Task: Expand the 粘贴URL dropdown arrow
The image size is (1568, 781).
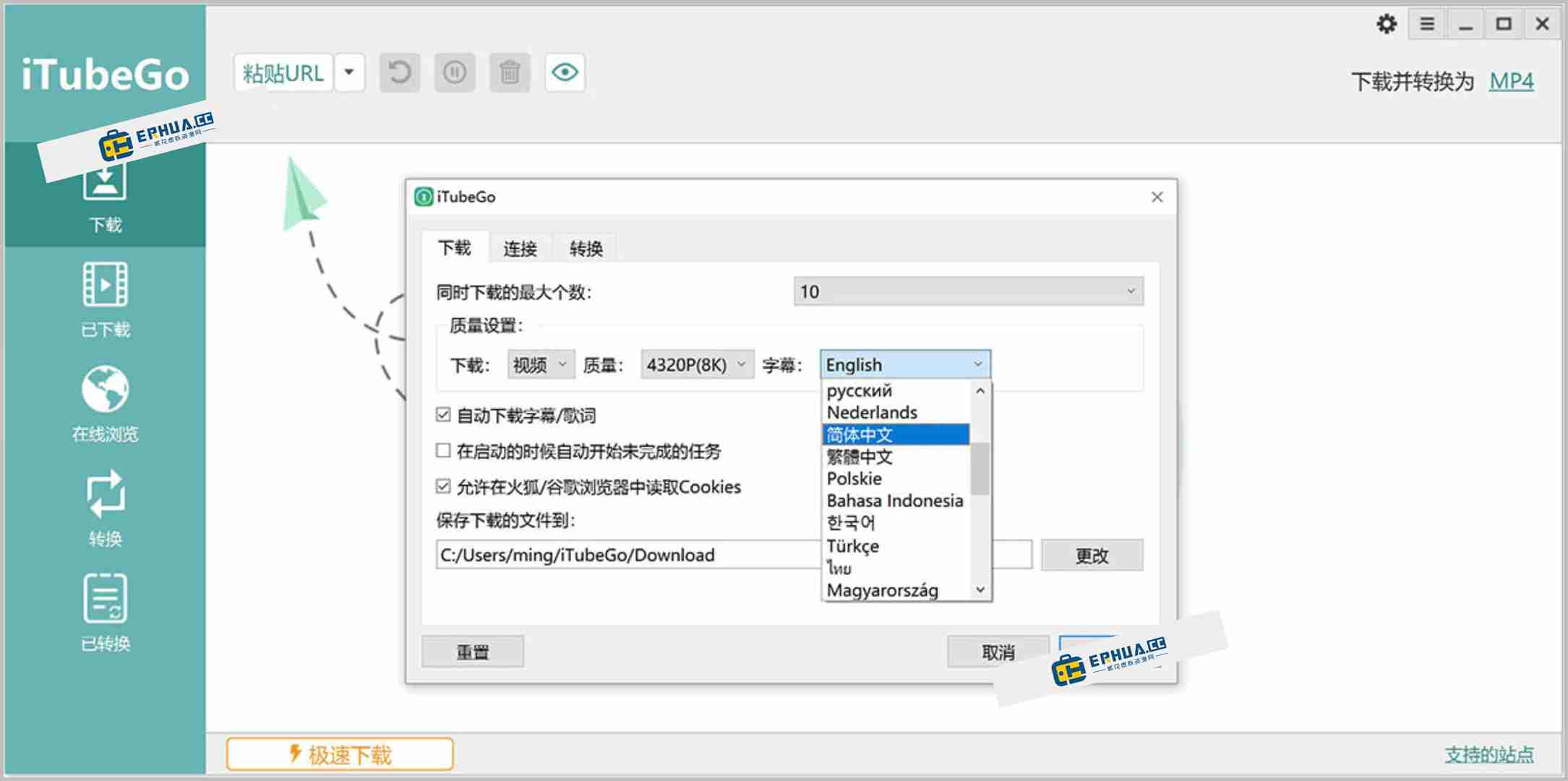Action: click(349, 72)
